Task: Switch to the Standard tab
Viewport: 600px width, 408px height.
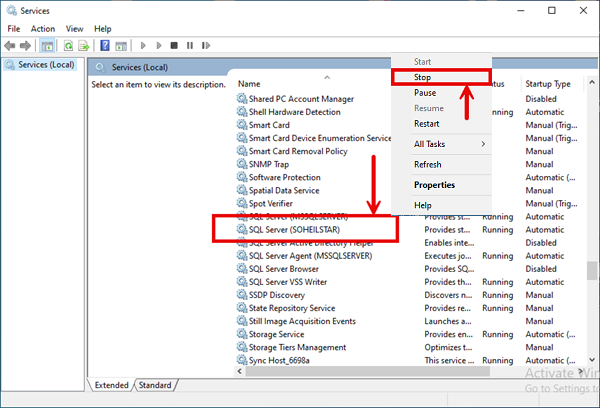Action: pos(155,385)
